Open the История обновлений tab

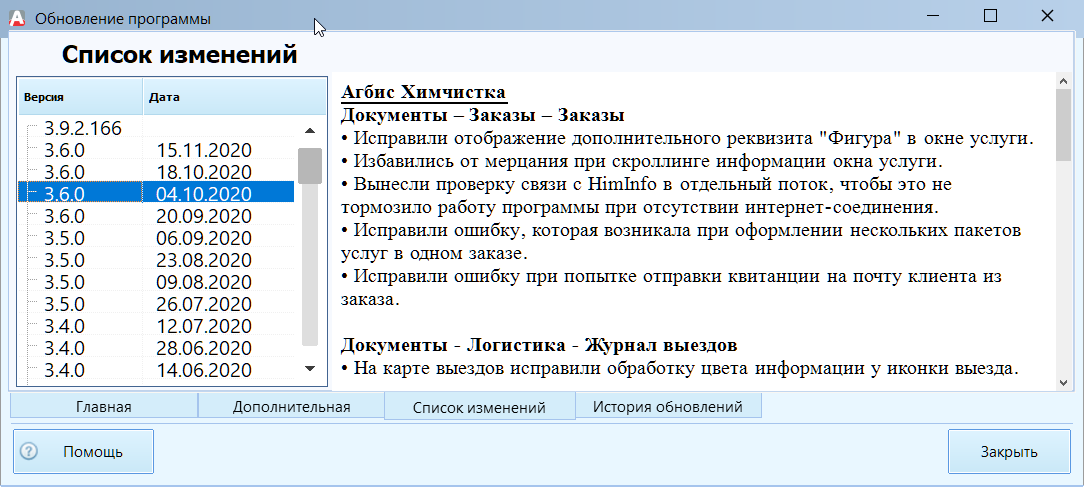tap(668, 407)
